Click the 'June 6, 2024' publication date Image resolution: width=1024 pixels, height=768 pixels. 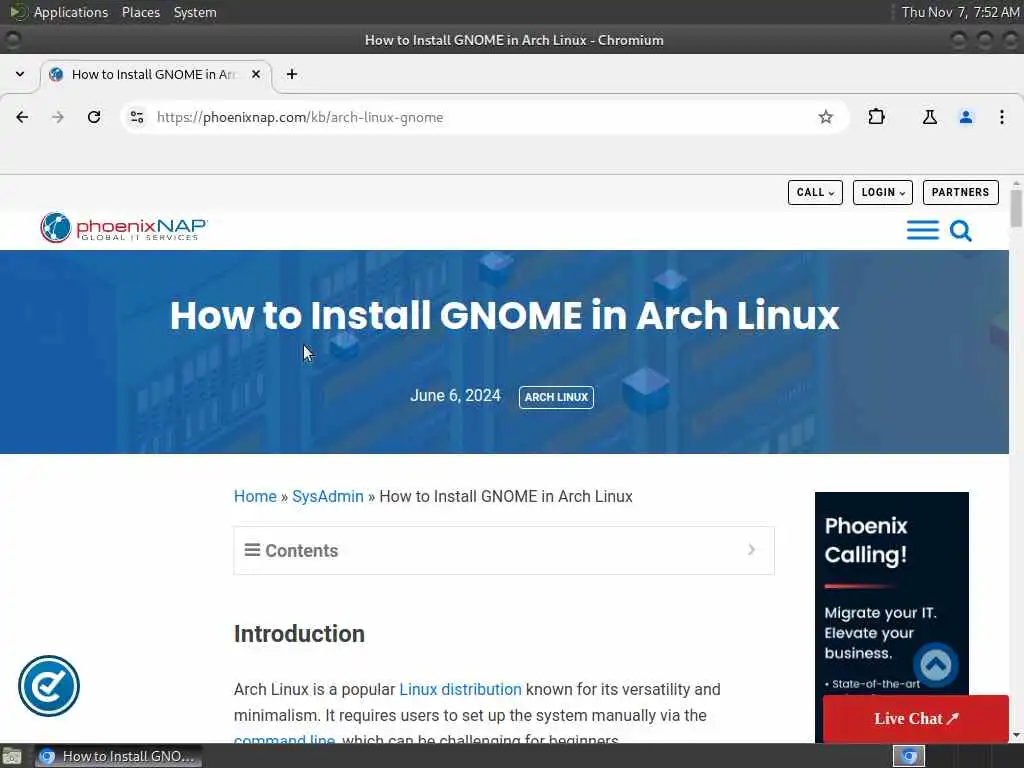pos(455,396)
